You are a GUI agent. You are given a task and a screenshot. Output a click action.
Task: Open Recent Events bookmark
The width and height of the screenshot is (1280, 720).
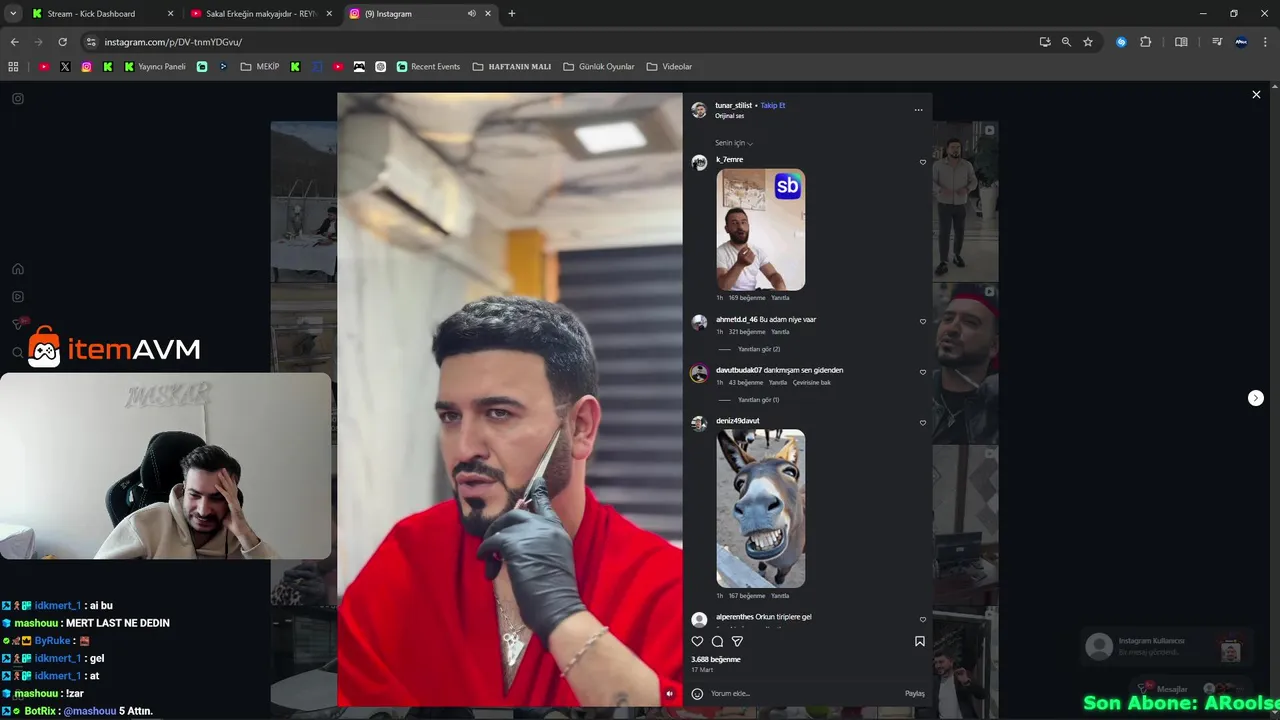(x=428, y=66)
